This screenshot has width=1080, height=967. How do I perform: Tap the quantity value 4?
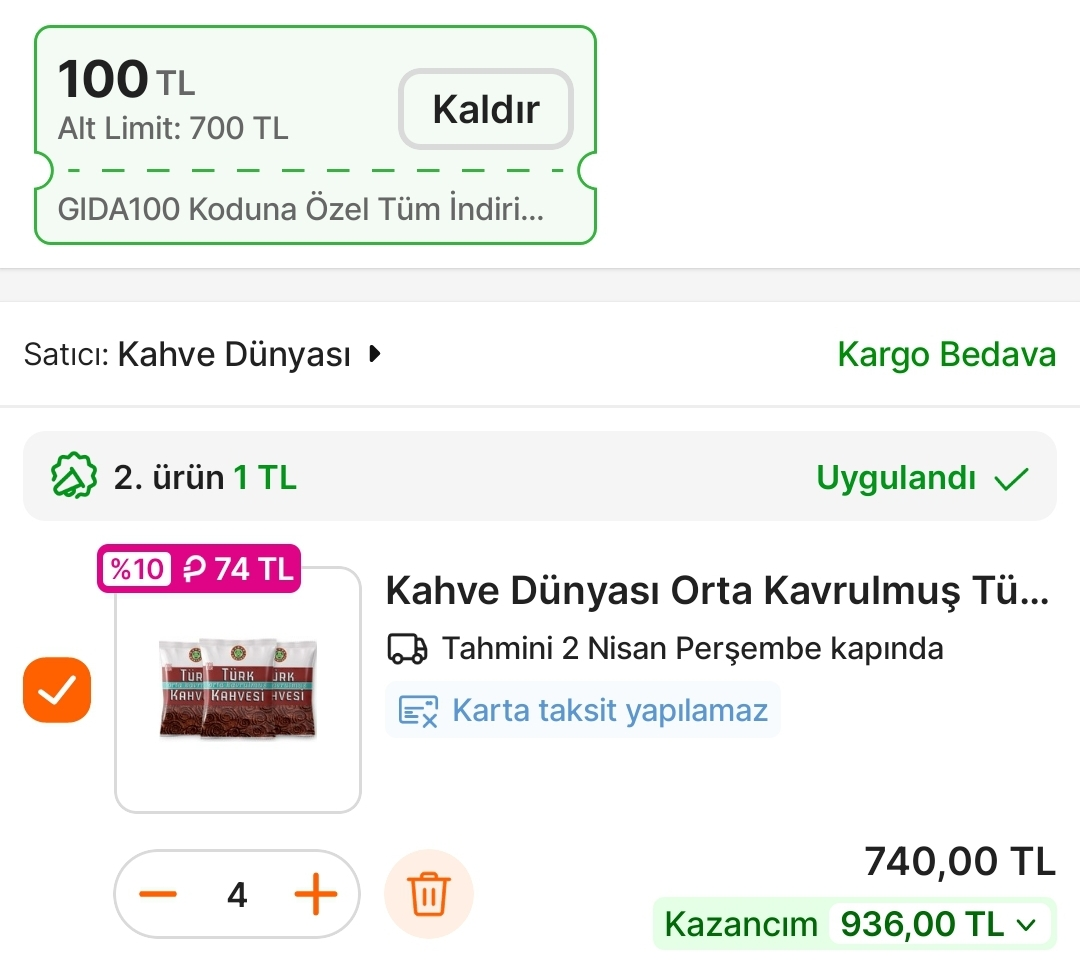237,894
